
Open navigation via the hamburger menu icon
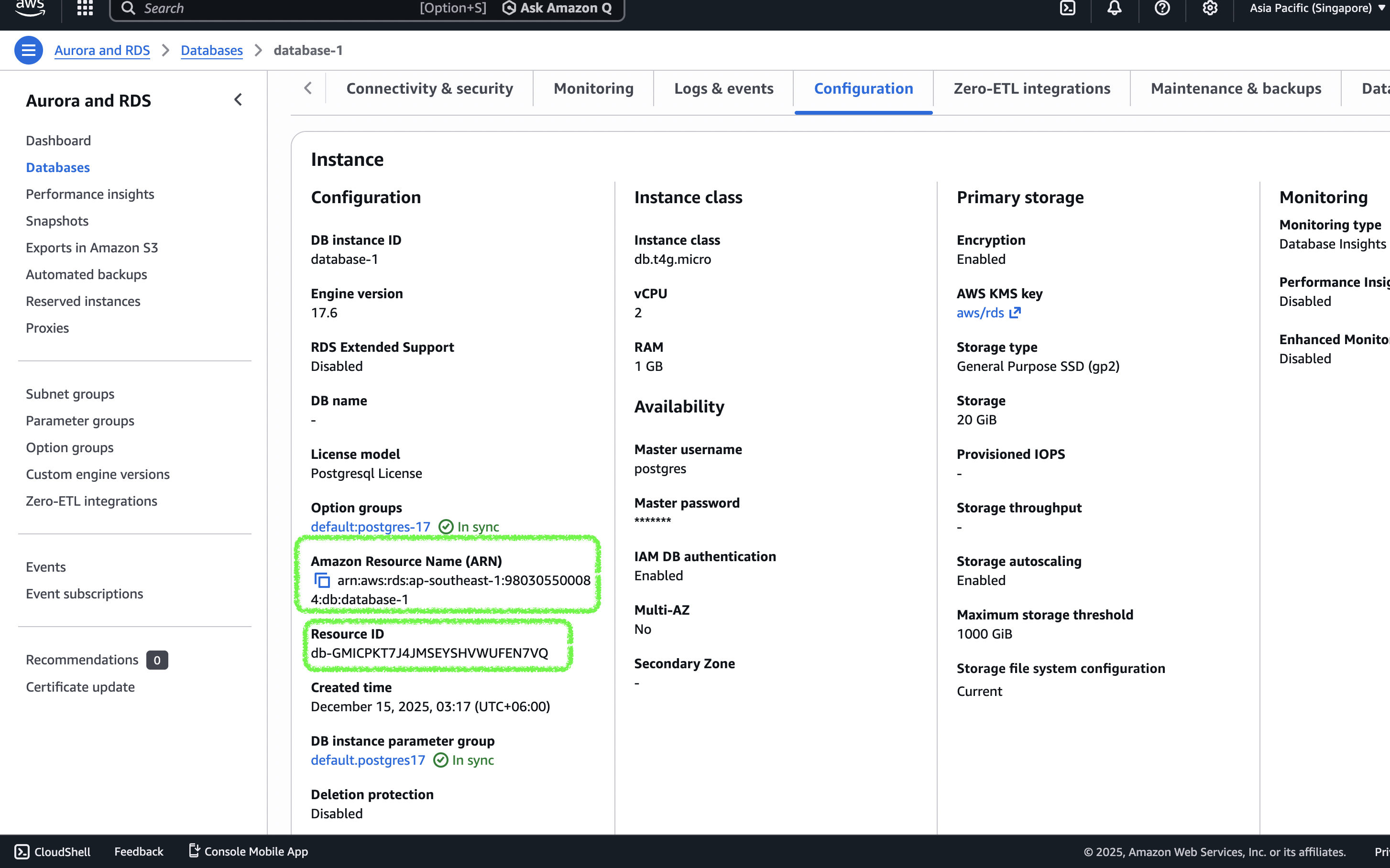point(28,50)
